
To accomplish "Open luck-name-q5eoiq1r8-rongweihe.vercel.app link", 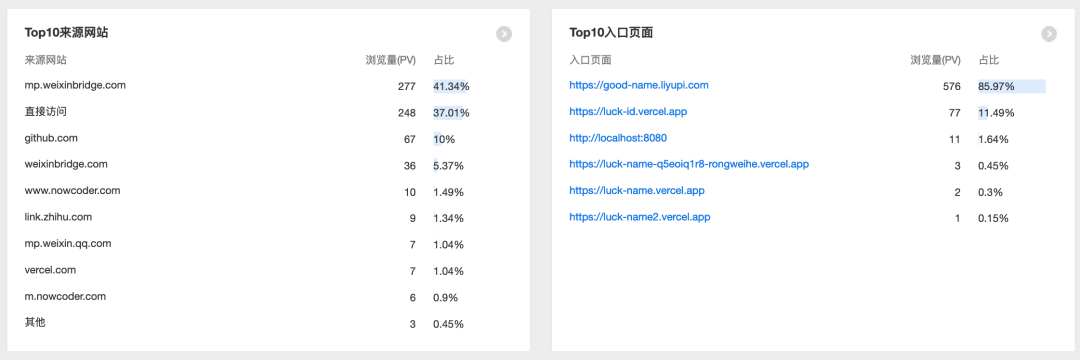I will coord(689,165).
